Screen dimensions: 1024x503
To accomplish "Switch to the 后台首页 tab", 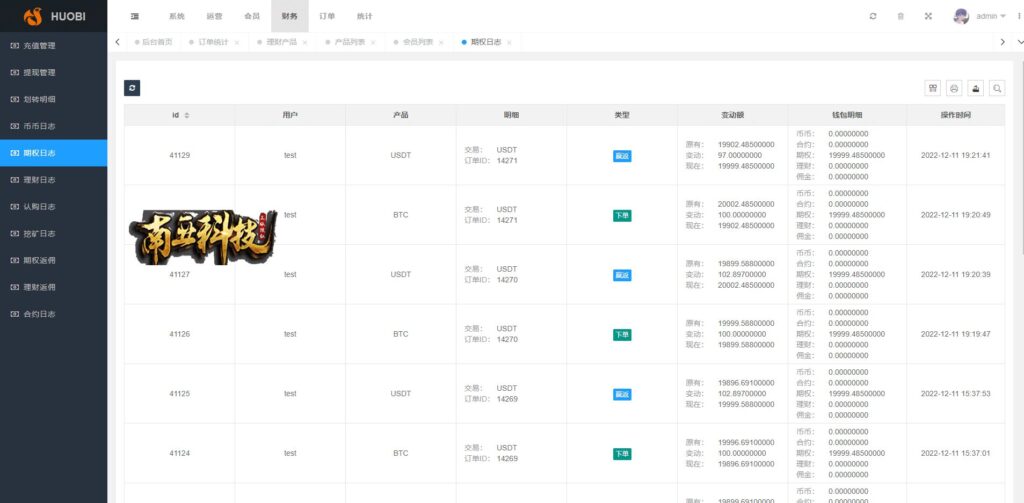I will 157,42.
